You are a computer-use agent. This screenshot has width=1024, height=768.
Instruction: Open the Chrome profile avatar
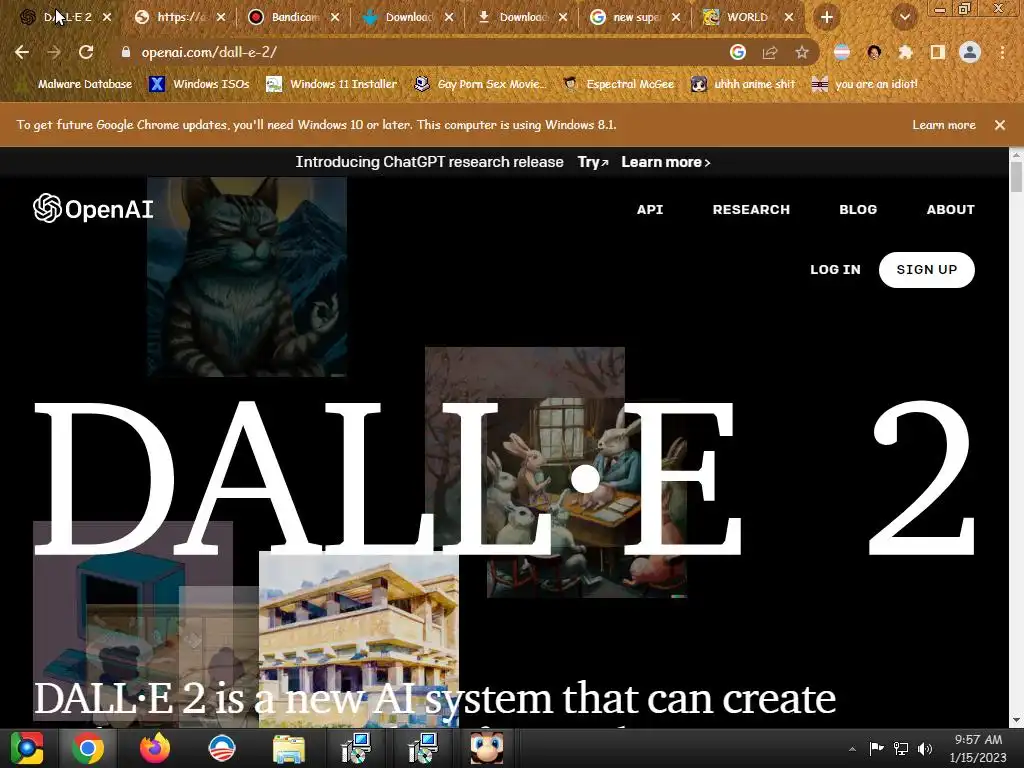970,52
